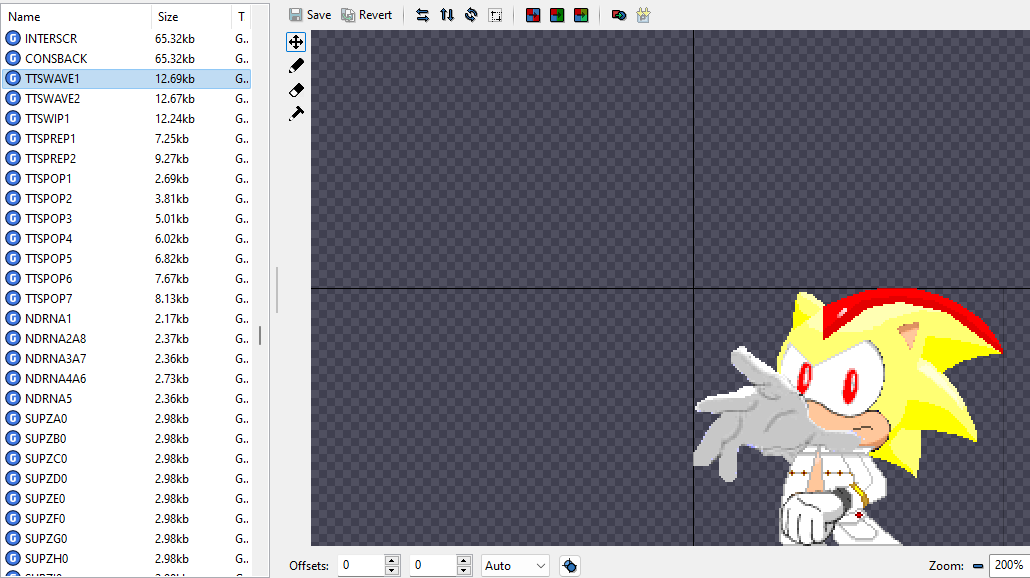Click the graphic icon beside TTSPOP1

(x=12, y=179)
